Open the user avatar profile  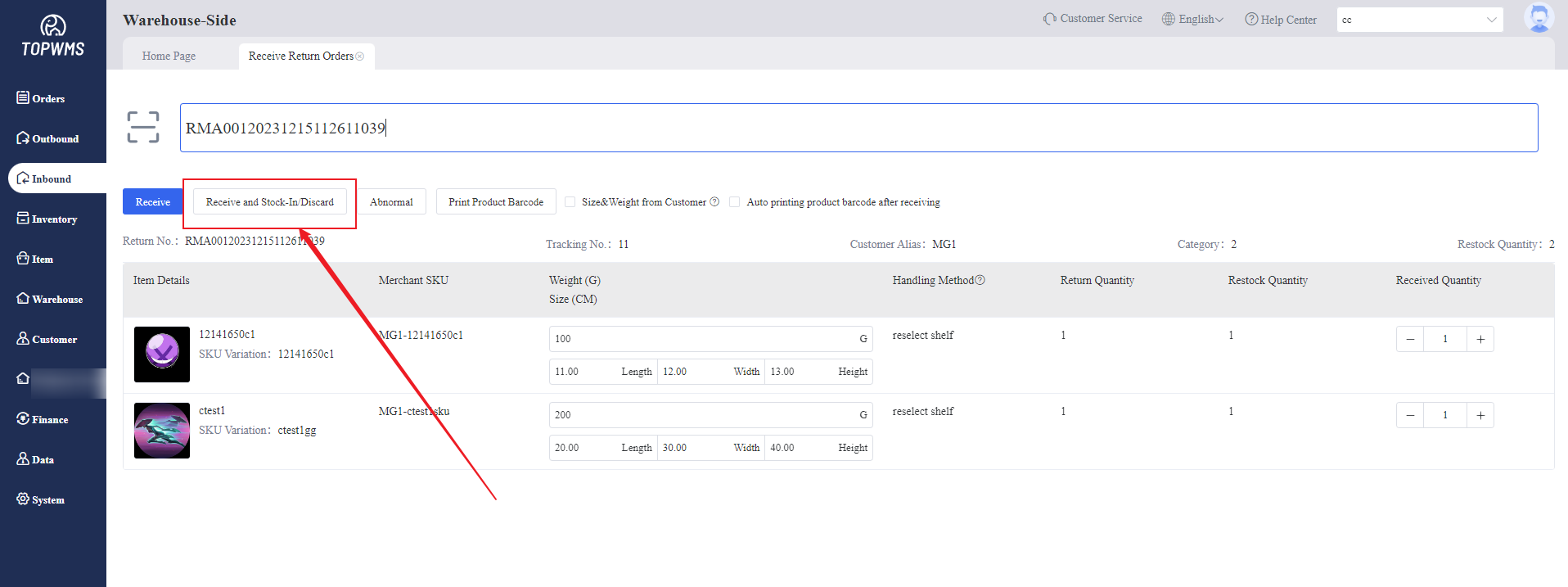tap(1539, 18)
